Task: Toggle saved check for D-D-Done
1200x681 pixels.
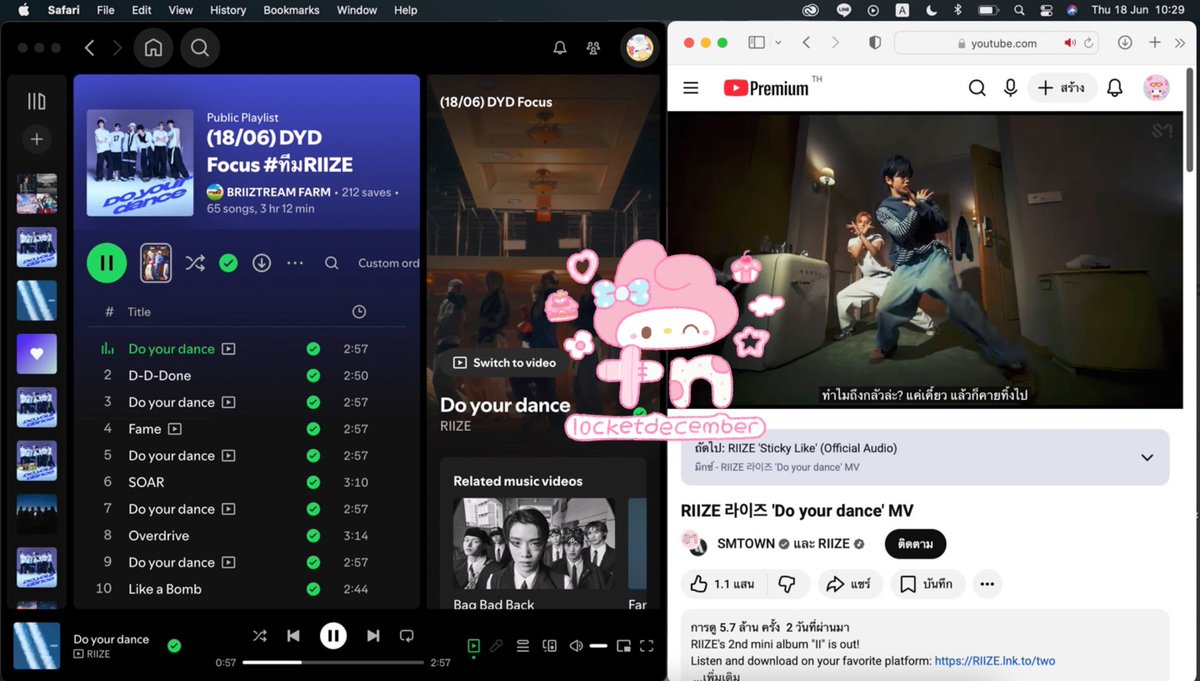Action: [313, 375]
